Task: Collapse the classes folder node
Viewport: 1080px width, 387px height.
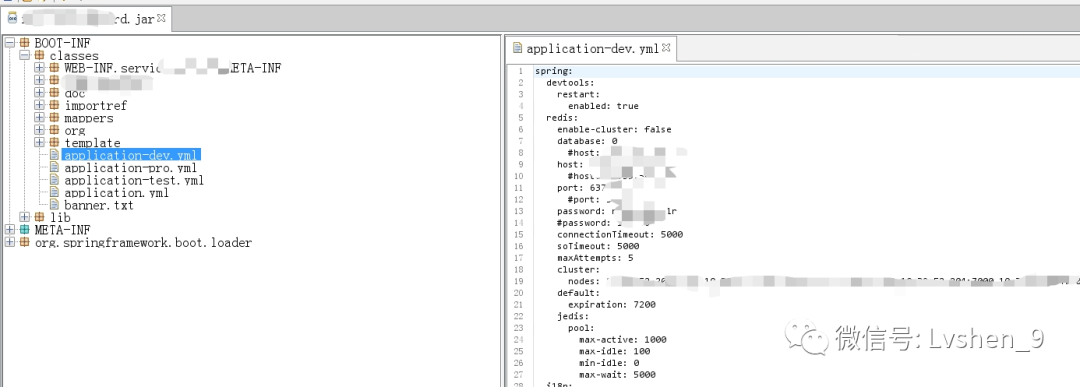Action: (x=24, y=56)
